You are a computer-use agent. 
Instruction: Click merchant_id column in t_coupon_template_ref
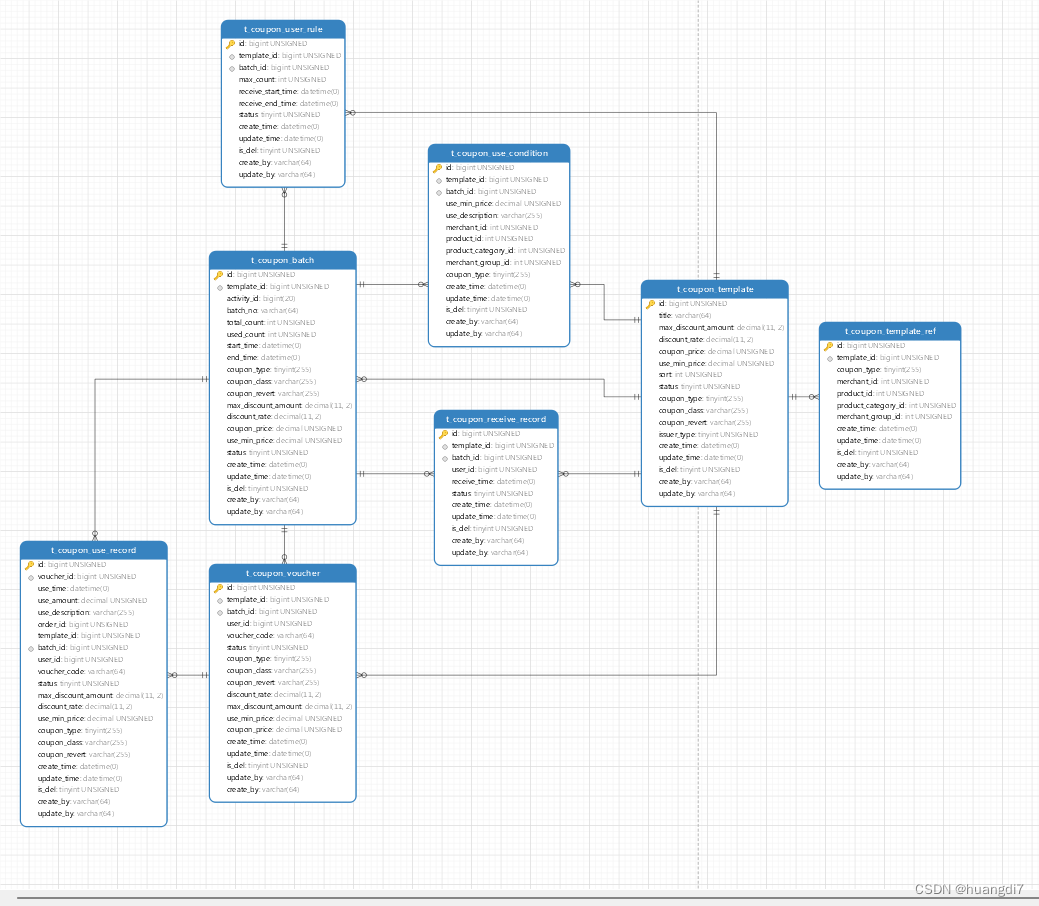pyautogui.click(x=883, y=382)
